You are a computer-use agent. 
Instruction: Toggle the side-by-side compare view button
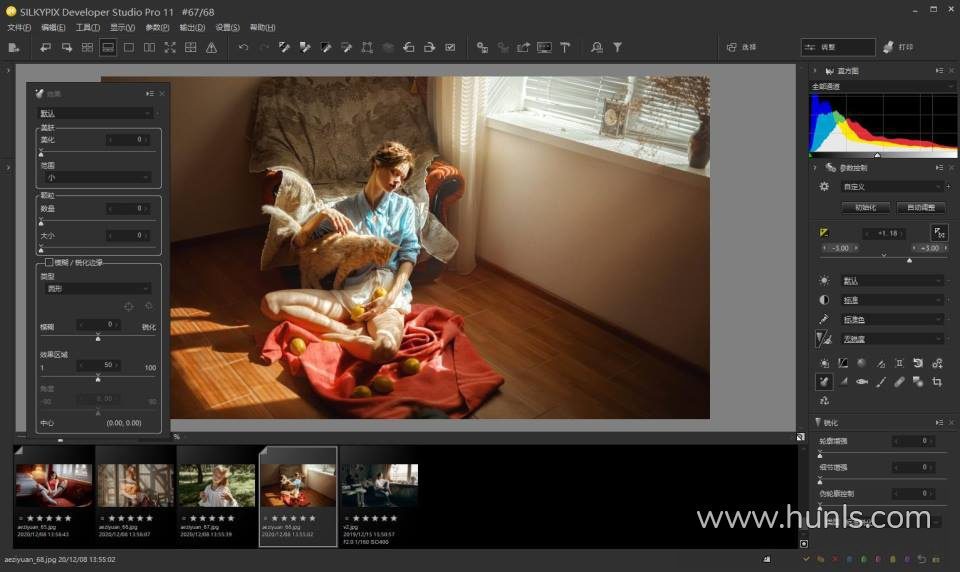pos(149,47)
